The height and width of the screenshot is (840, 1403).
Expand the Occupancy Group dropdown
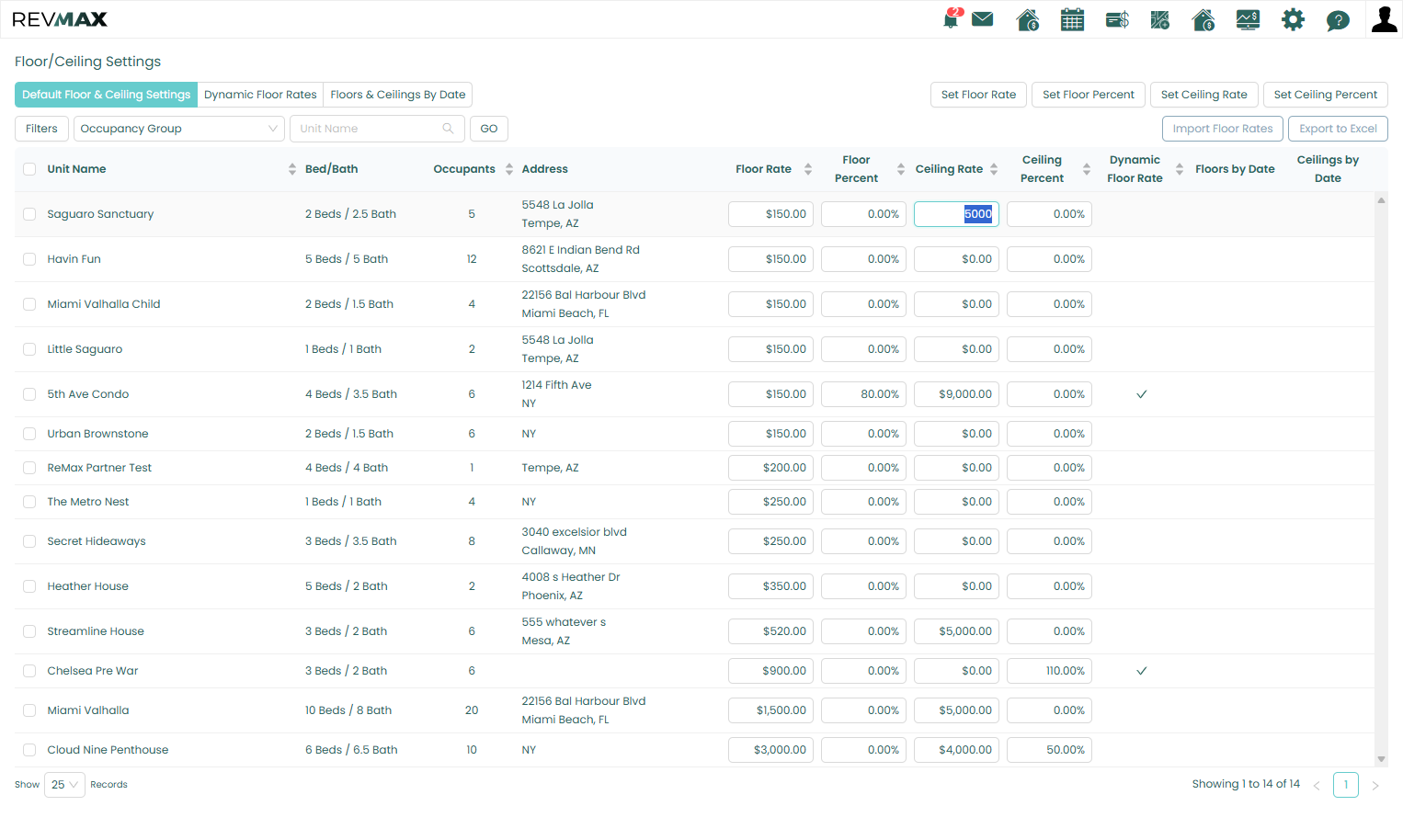tap(179, 129)
